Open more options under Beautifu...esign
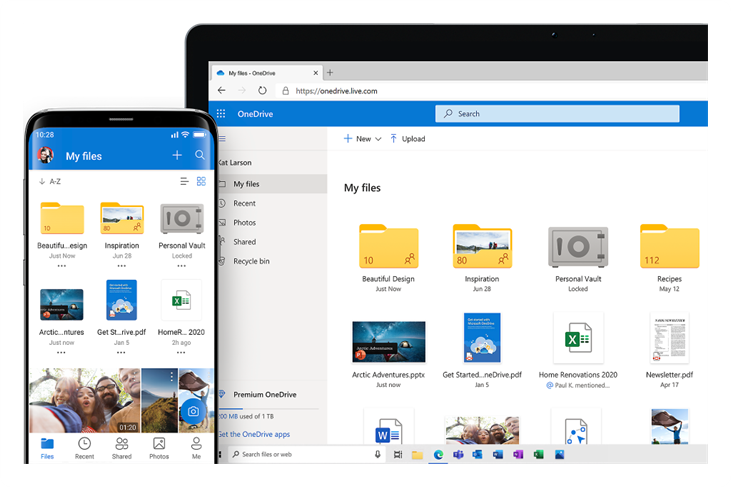The width and height of the screenshot is (731, 487). 62,266
